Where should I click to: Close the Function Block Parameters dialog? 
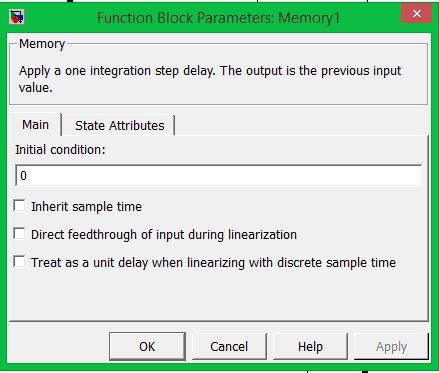pos(416,14)
